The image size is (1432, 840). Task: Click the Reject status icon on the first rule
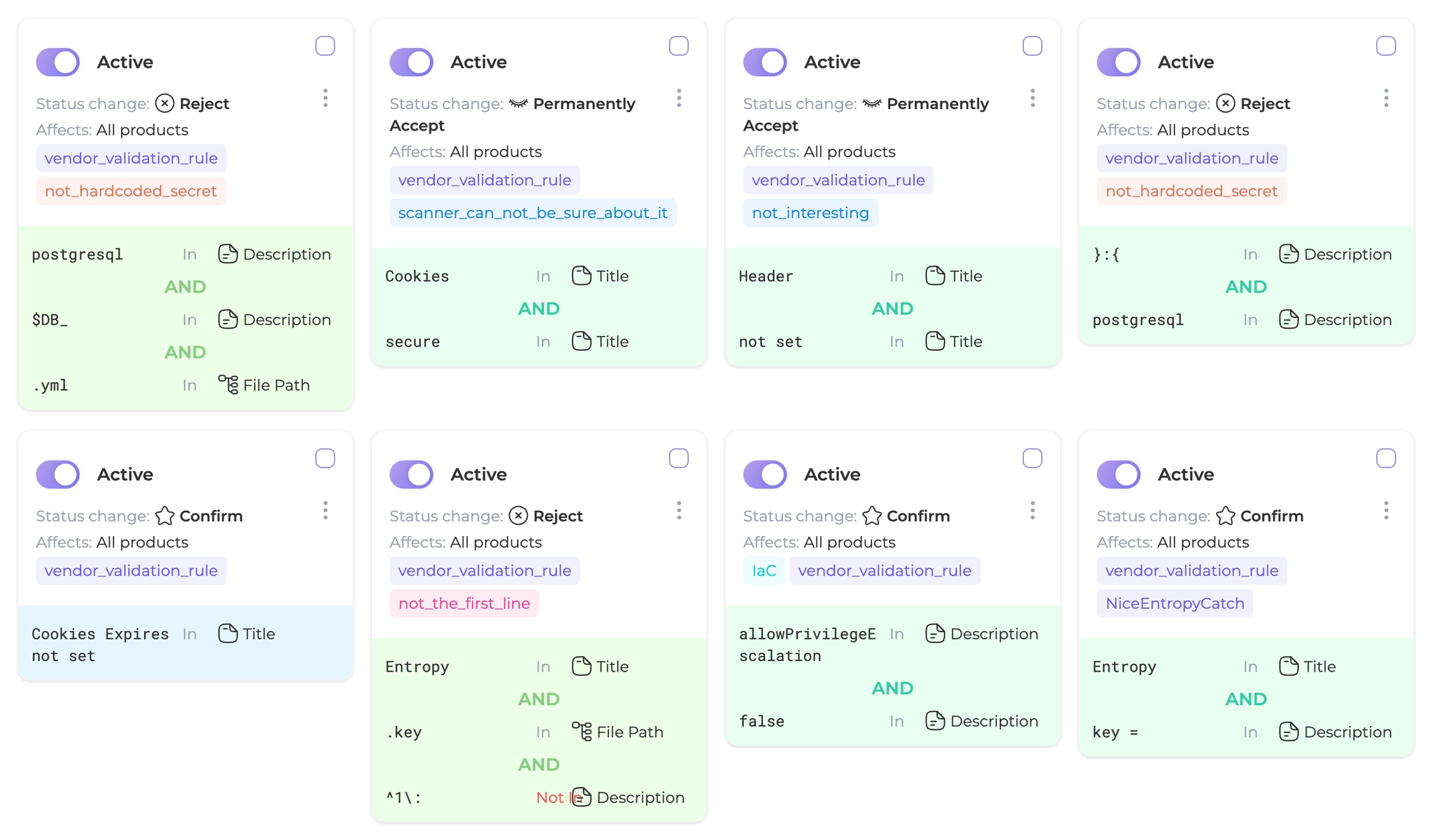click(165, 103)
